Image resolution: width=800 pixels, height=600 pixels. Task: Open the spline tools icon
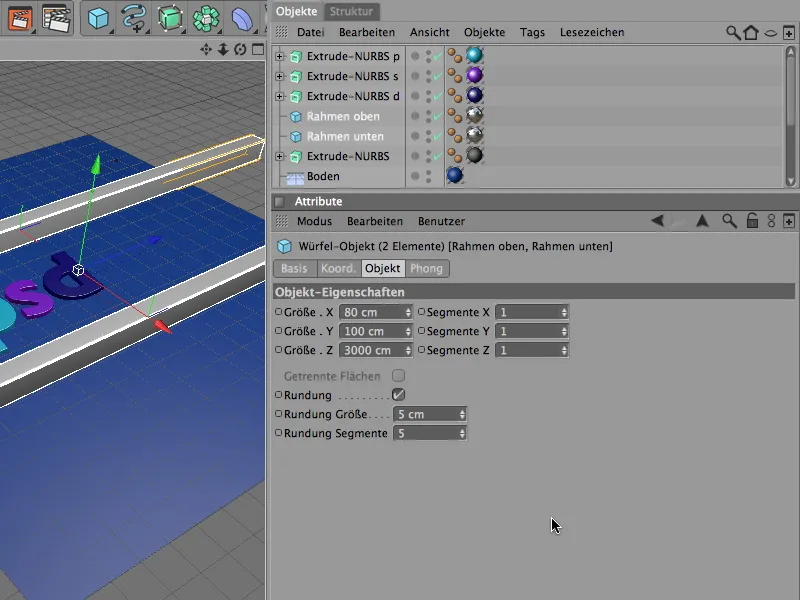133,18
